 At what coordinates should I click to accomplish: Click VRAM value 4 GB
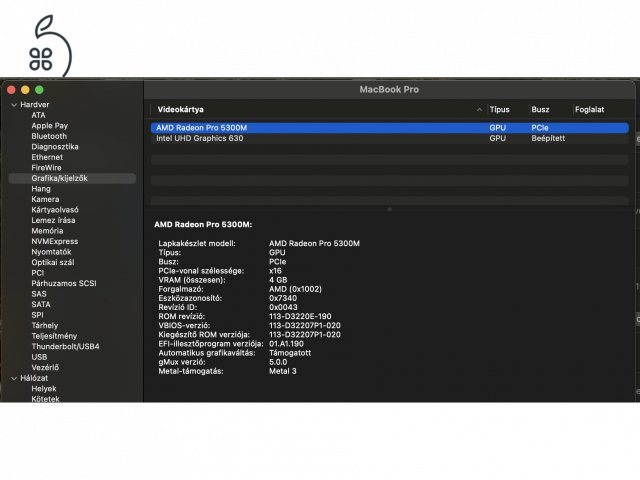coord(278,280)
